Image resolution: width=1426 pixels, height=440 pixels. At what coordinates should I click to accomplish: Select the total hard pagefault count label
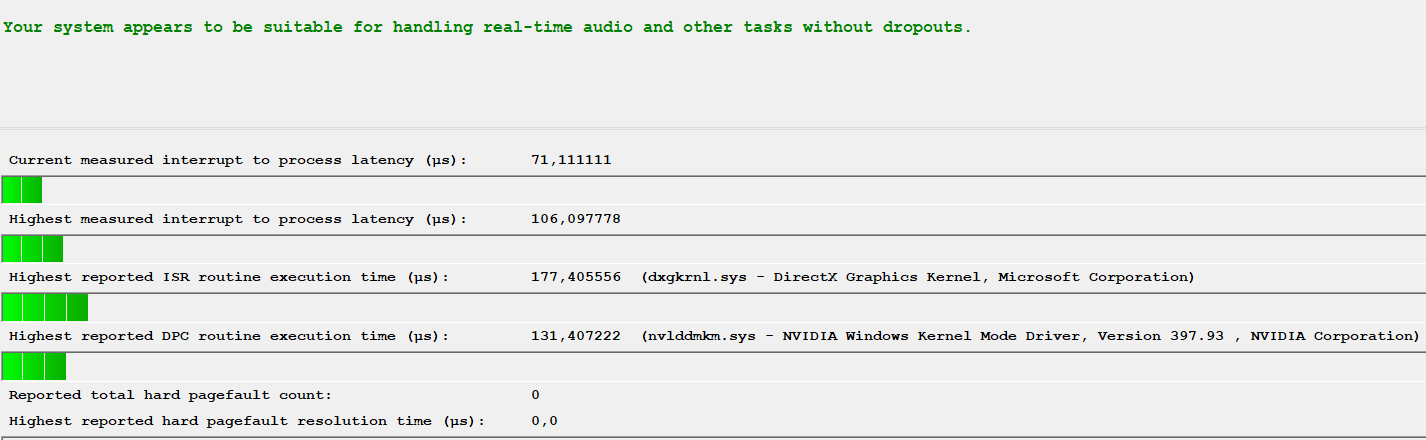pos(170,395)
